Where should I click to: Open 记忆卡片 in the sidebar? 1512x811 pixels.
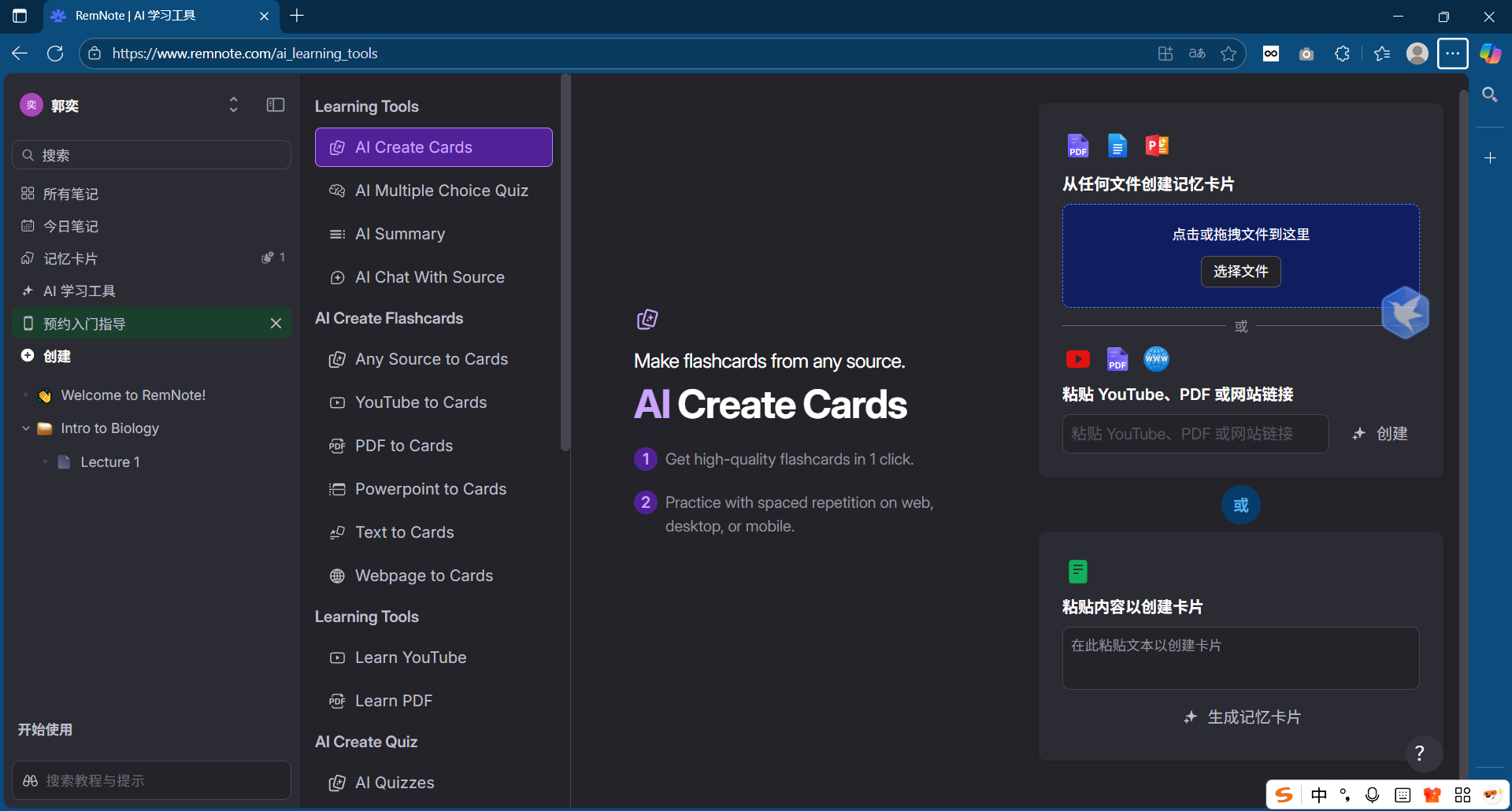coord(151,258)
